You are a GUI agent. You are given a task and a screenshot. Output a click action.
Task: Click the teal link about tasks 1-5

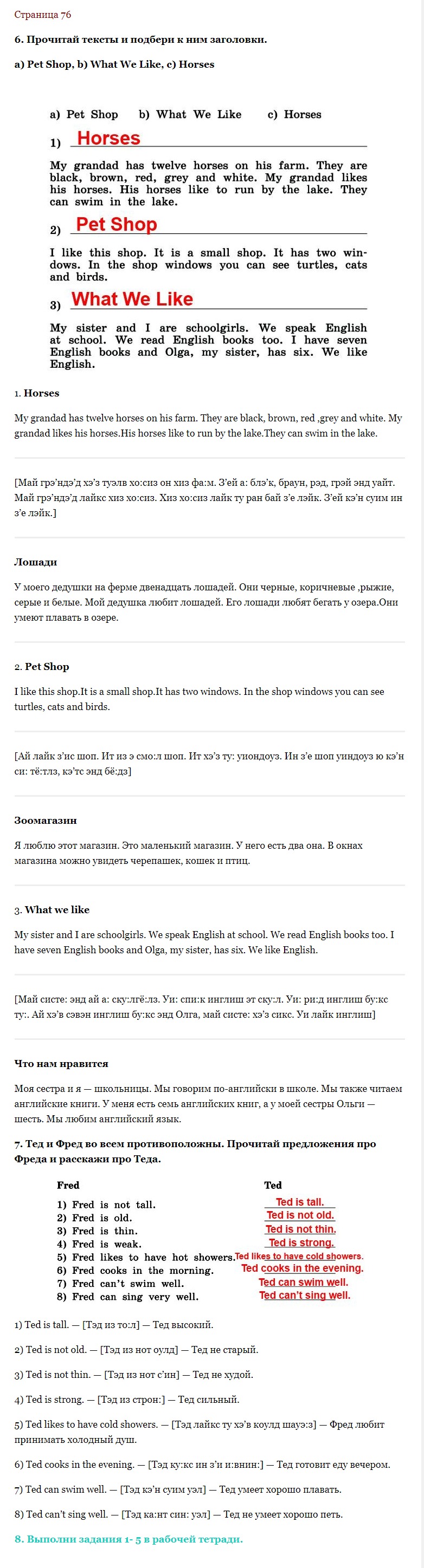[129, 1539]
